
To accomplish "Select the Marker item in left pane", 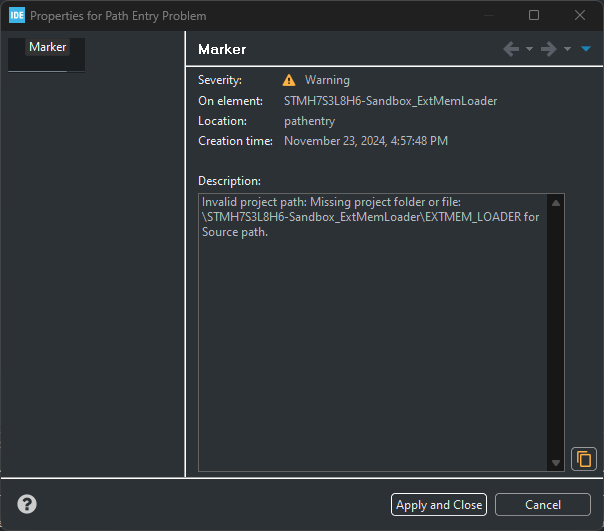I will tap(47, 47).
